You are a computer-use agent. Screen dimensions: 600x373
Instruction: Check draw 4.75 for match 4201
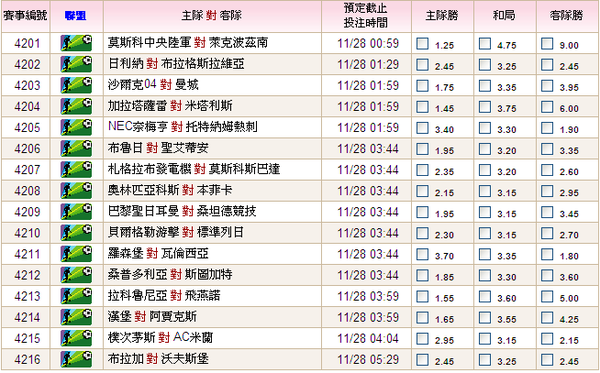(x=485, y=44)
